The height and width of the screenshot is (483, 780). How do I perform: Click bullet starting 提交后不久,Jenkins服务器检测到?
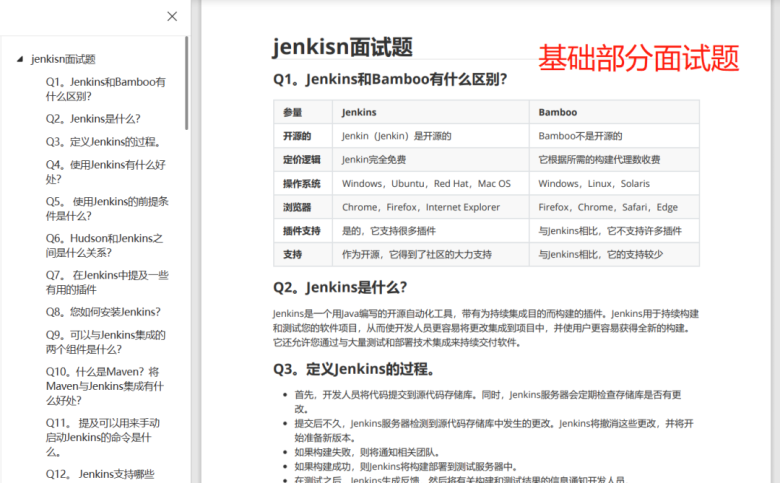point(494,431)
